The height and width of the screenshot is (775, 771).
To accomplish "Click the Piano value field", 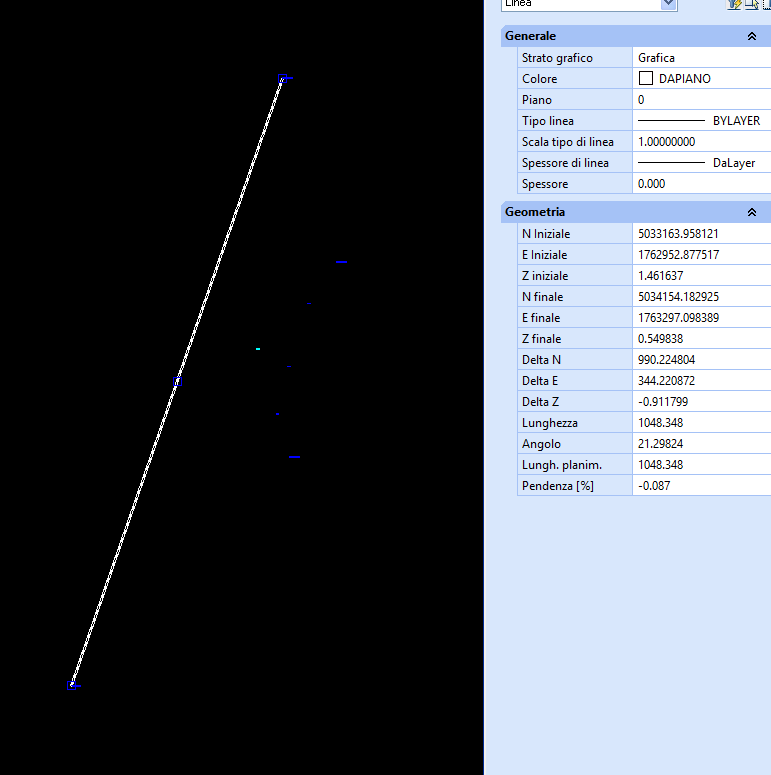I will (700, 100).
